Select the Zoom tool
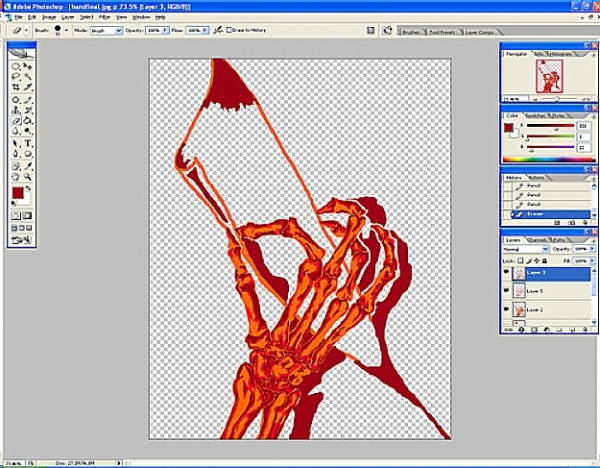This screenshot has height=468, width=600. pyautogui.click(x=28, y=177)
